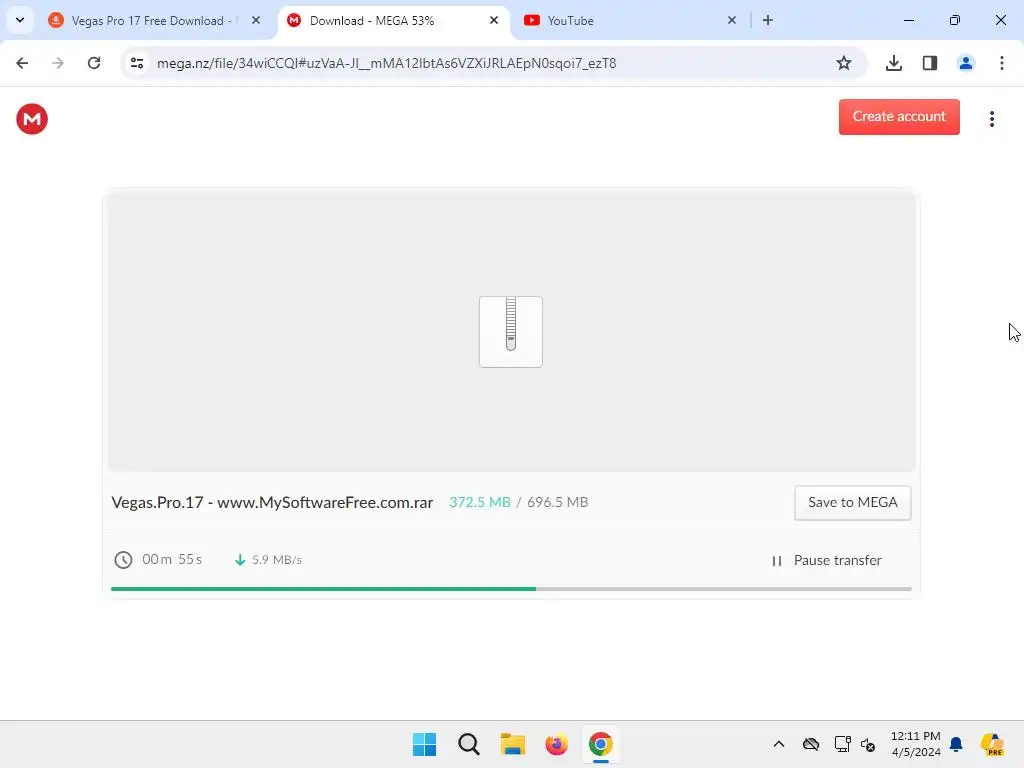Click the 372.5 MB downloaded amount

click(x=479, y=502)
